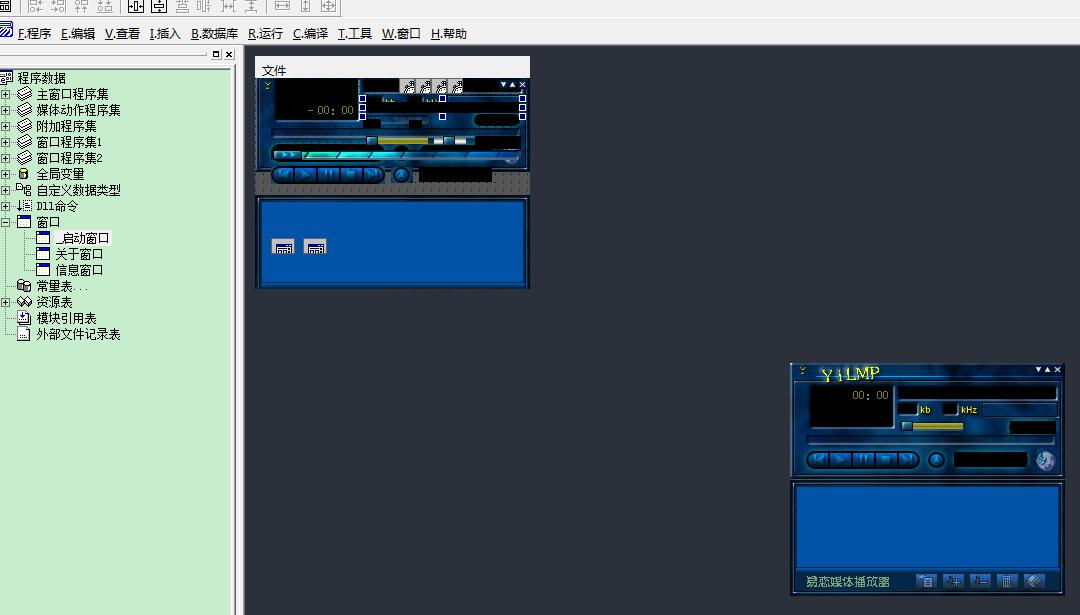1080x615 pixels.
Task: Click the align-top toolbar icon
Action: click(x=81, y=7)
